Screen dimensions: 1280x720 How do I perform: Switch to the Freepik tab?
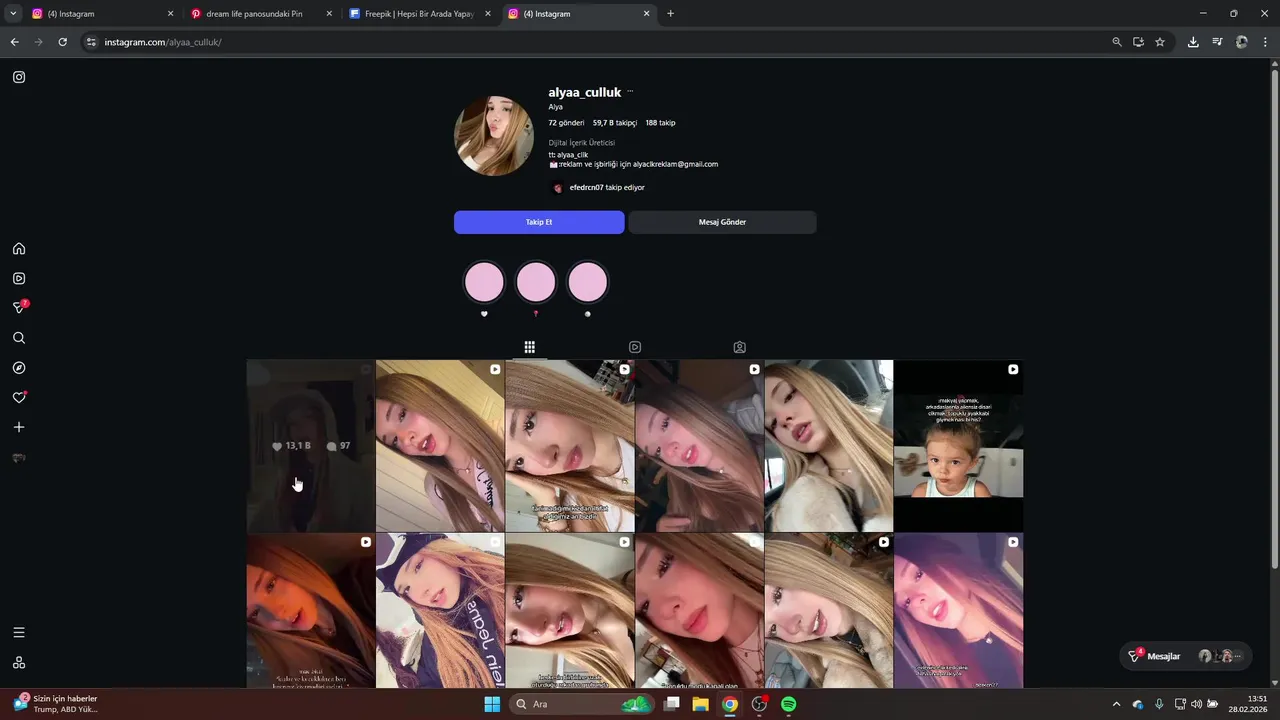420,14
